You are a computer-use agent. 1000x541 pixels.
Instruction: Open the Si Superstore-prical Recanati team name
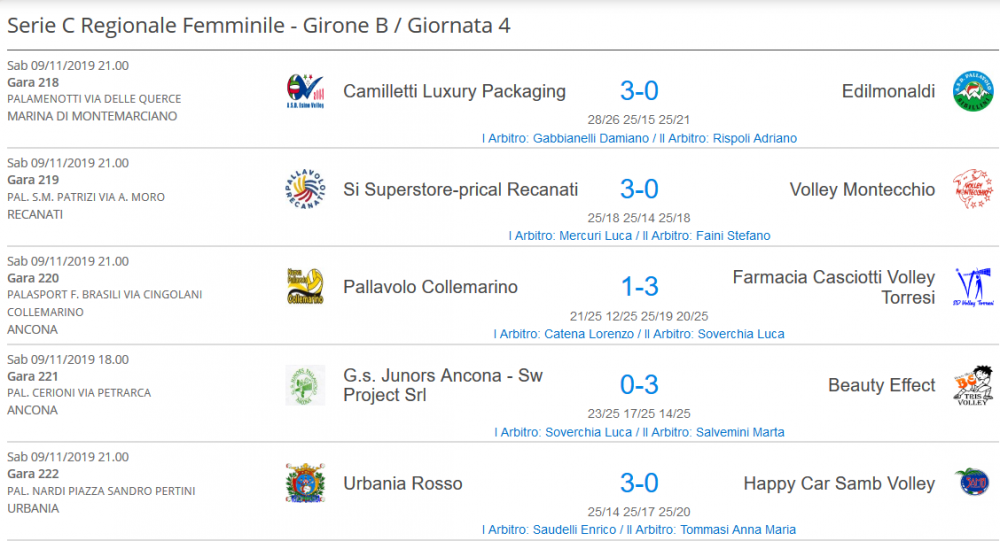click(x=460, y=189)
